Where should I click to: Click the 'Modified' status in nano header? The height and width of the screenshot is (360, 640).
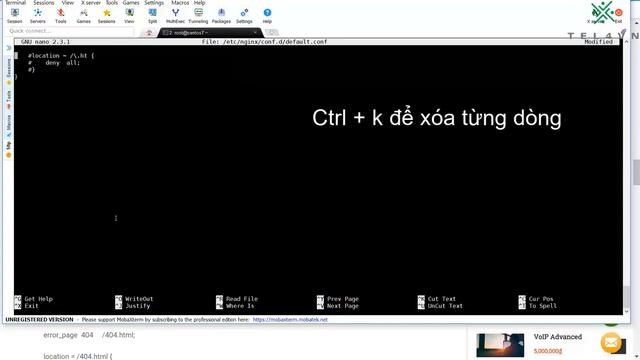(598, 42)
